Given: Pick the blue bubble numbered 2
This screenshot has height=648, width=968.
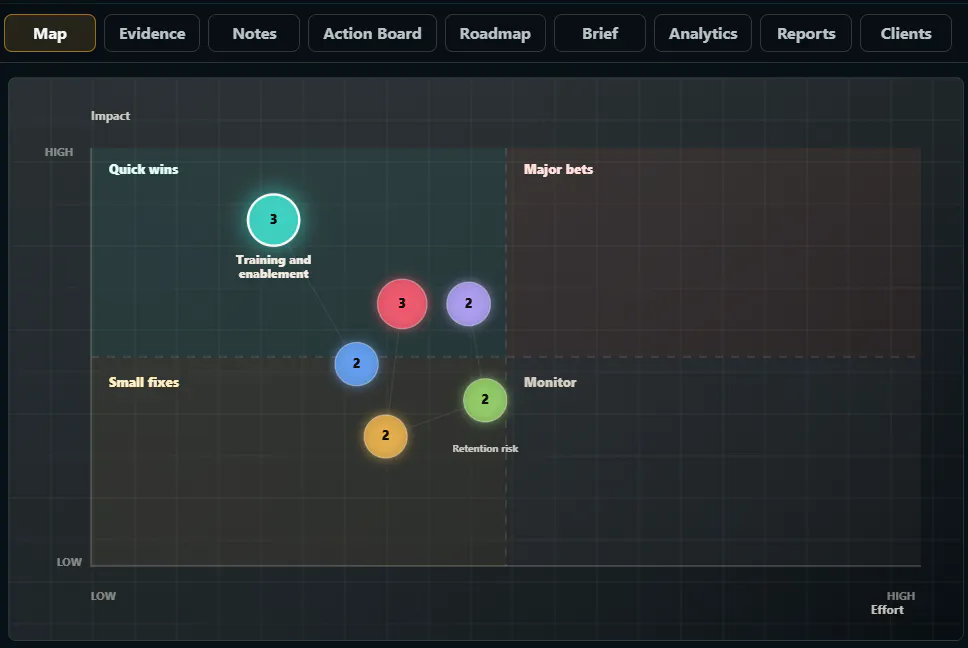Looking at the screenshot, I should tap(356, 363).
